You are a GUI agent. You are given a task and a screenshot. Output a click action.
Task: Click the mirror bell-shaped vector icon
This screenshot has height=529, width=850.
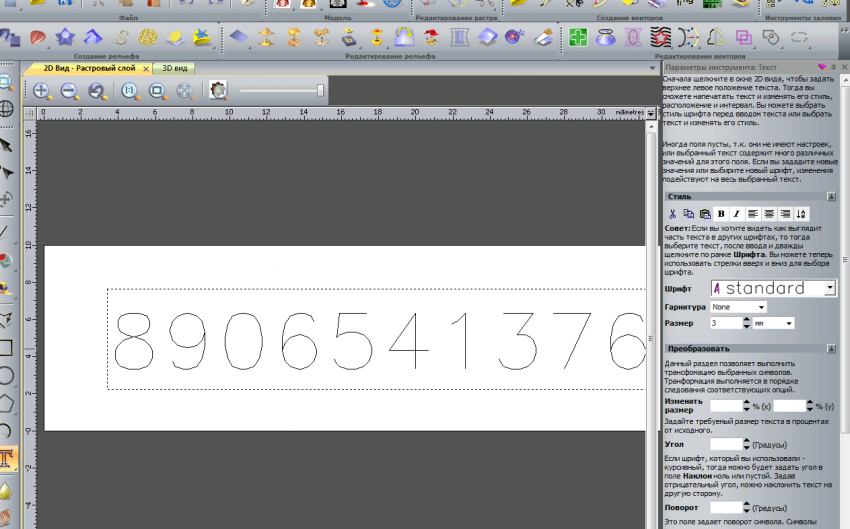pos(716,37)
